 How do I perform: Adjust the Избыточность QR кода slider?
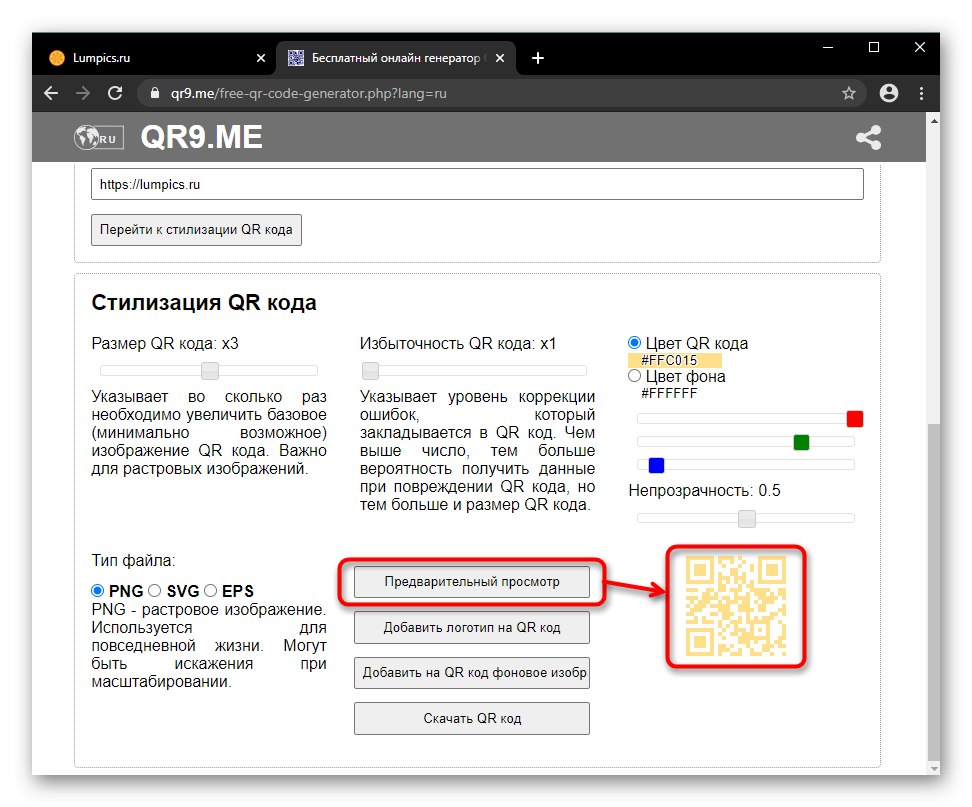370,371
